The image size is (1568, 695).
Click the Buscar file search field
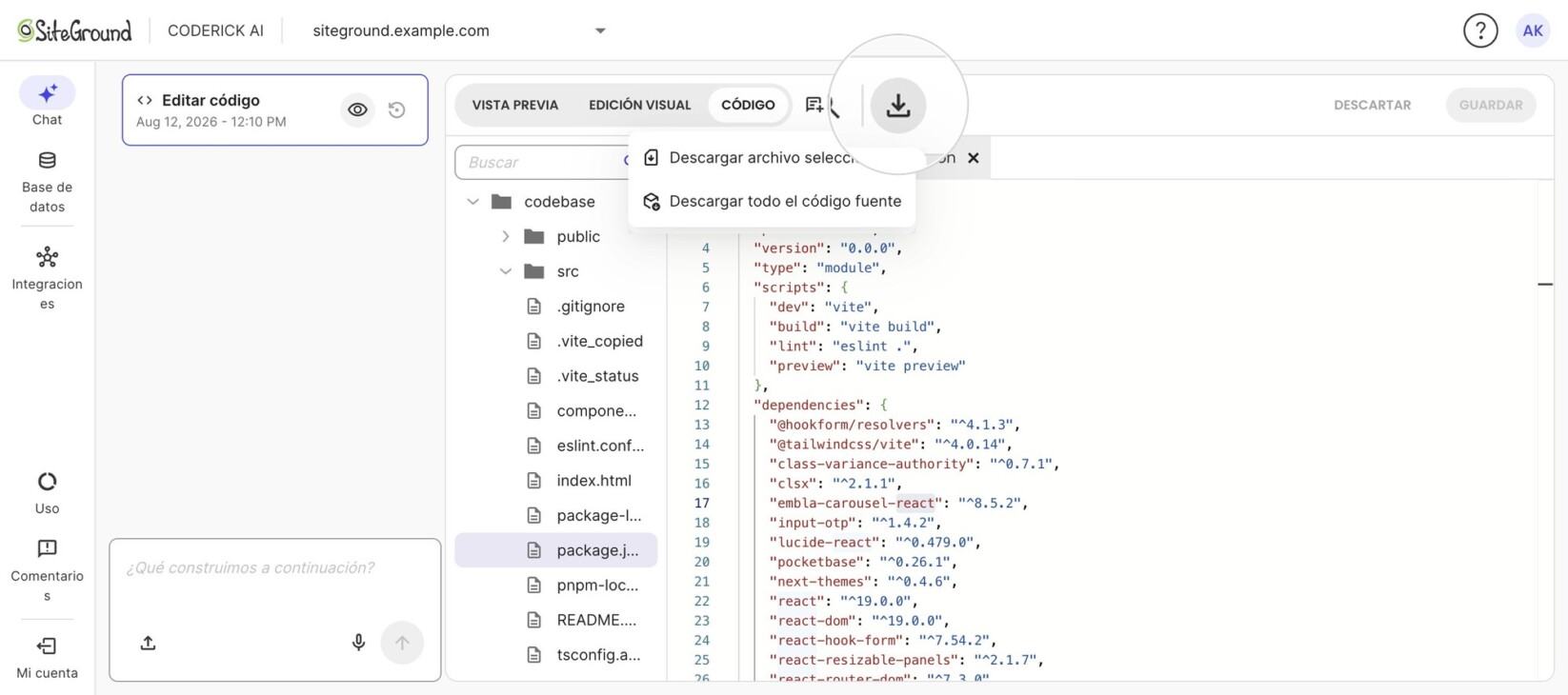coord(543,162)
